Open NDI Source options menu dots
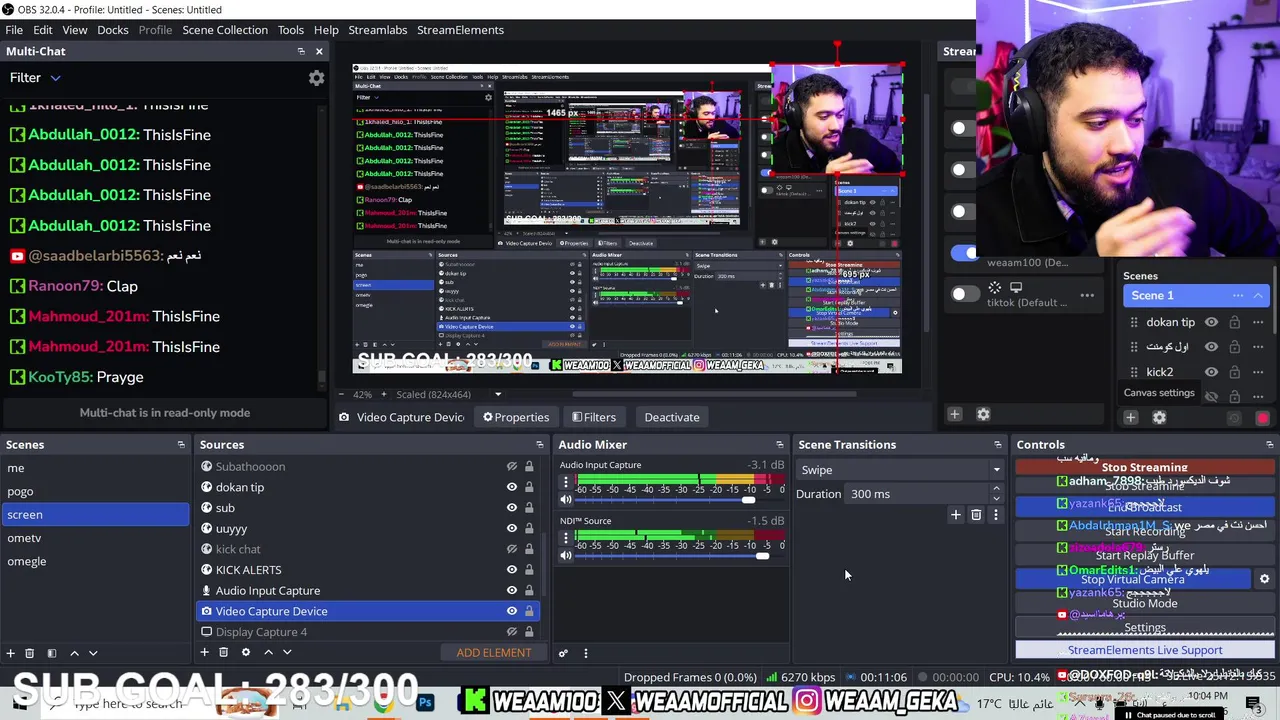The width and height of the screenshot is (1280, 720). (x=566, y=538)
